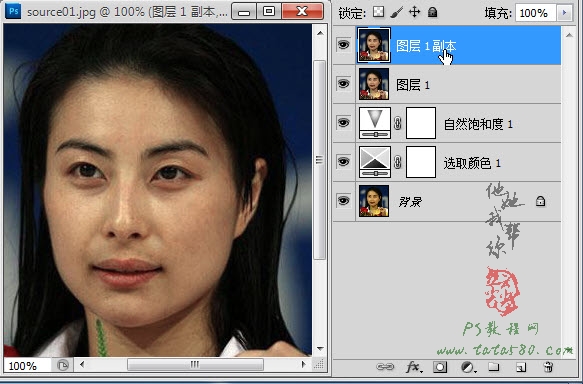Click the 选取颜色 1 layer mask thumbnail
The height and width of the screenshot is (384, 583).
coord(421,162)
